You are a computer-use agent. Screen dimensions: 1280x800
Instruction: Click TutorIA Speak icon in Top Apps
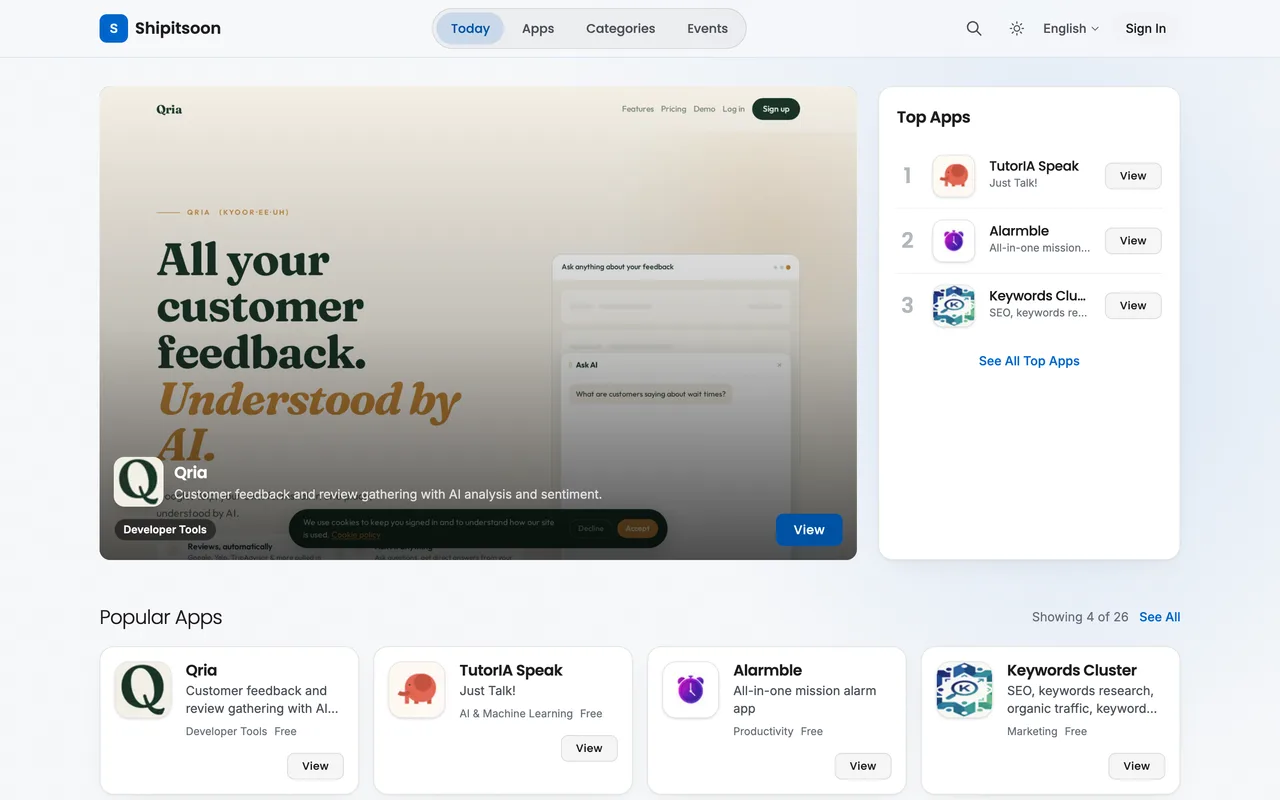(954, 176)
